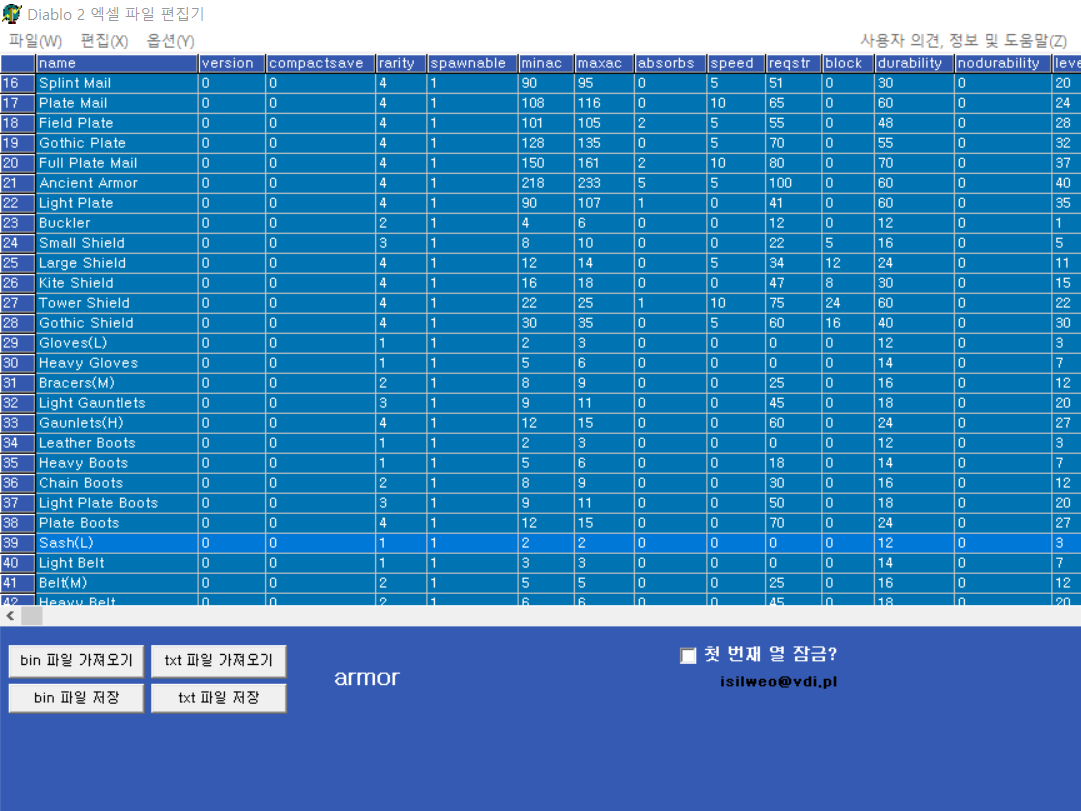Click the Bracers(M) name cell
This screenshot has height=811, width=1081.
[x=117, y=383]
